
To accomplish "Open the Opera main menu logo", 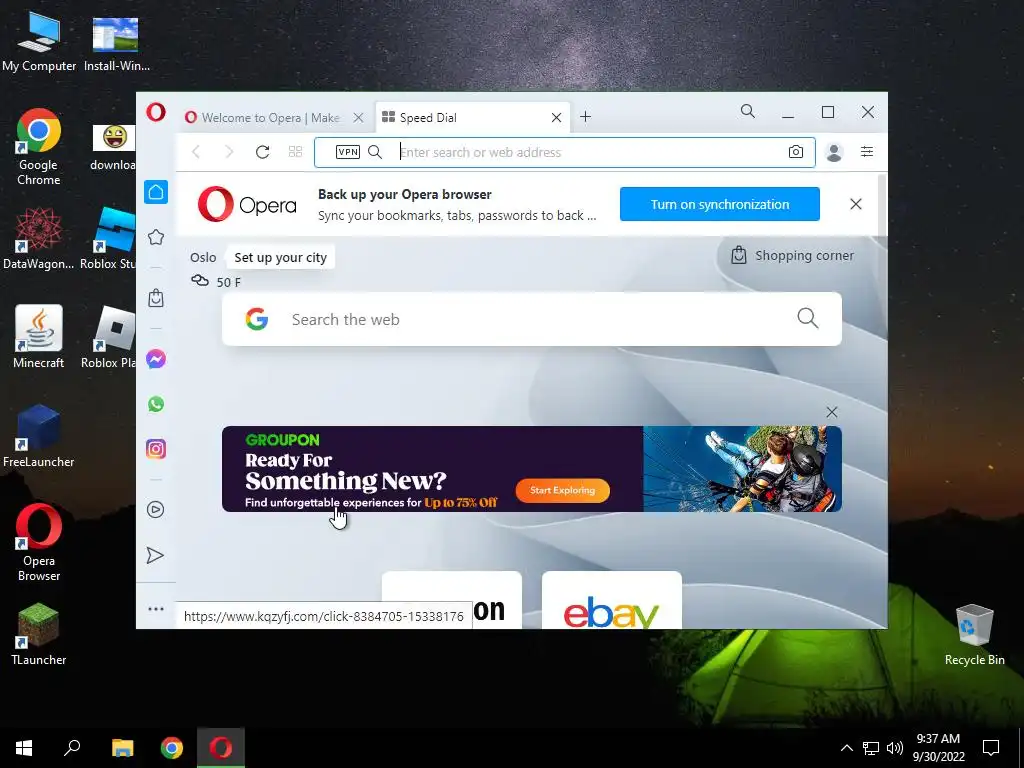I will click(x=156, y=112).
